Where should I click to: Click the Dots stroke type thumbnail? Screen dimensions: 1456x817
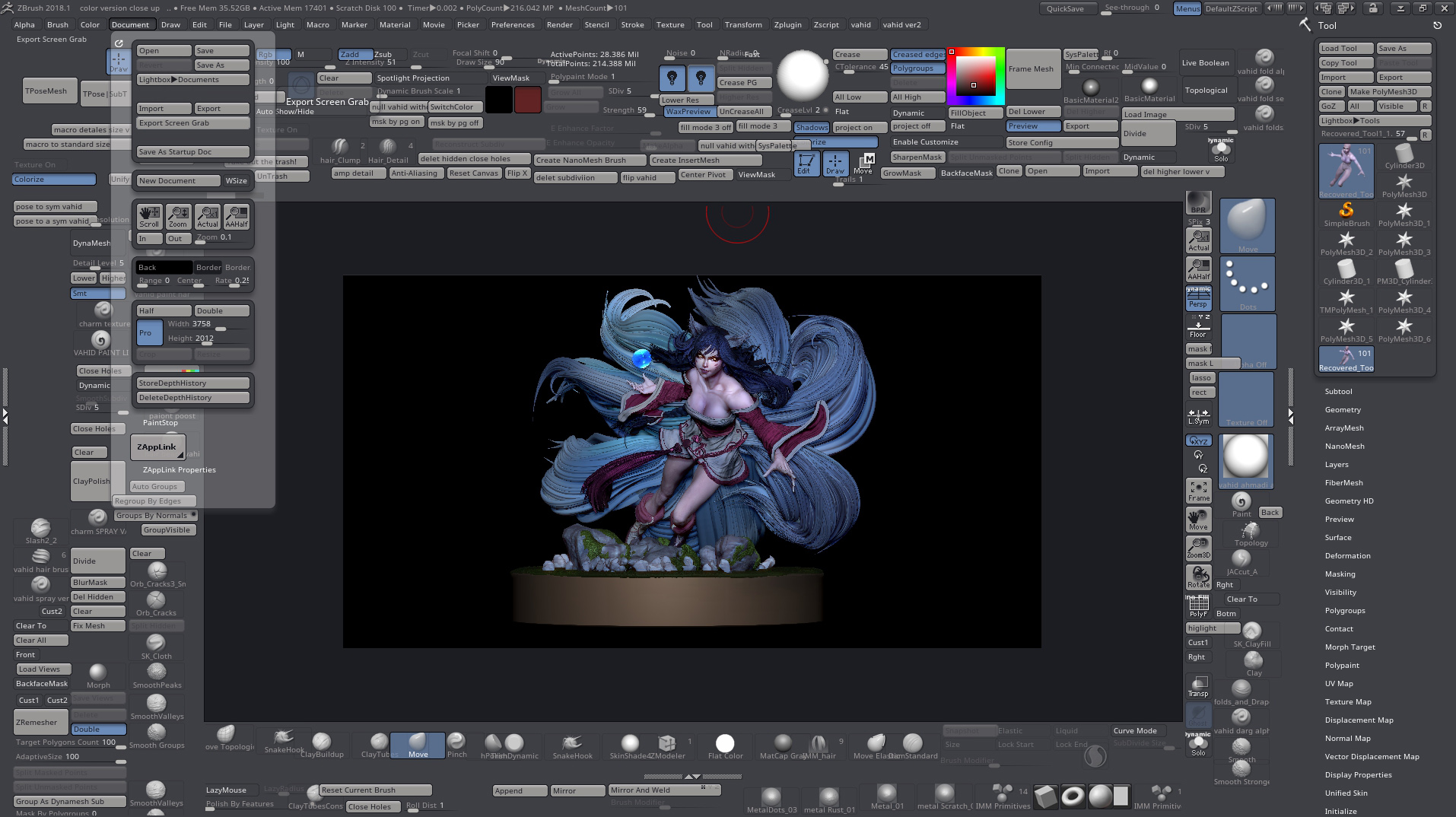[x=1248, y=284]
